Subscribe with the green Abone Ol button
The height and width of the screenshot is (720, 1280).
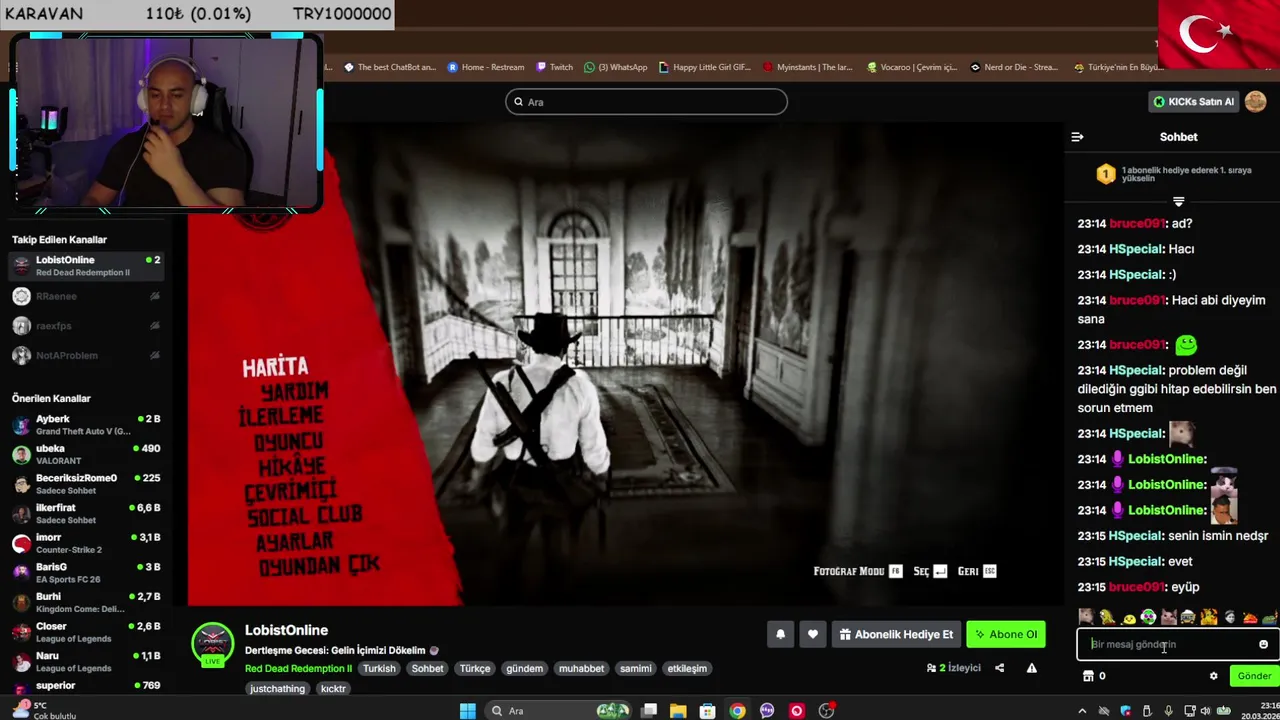[x=1006, y=634]
